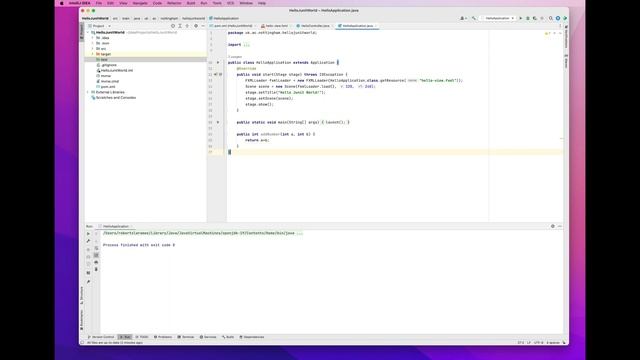Open the editor tabs more-options icon

pyautogui.click(x=560, y=26)
